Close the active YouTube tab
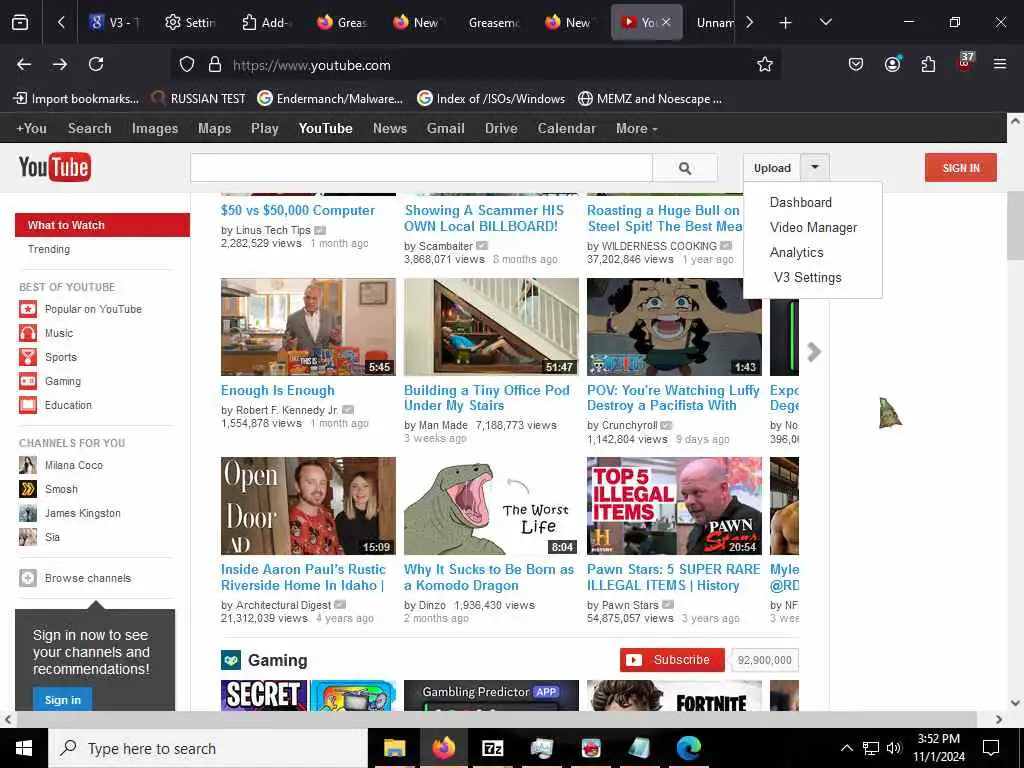 tap(666, 22)
